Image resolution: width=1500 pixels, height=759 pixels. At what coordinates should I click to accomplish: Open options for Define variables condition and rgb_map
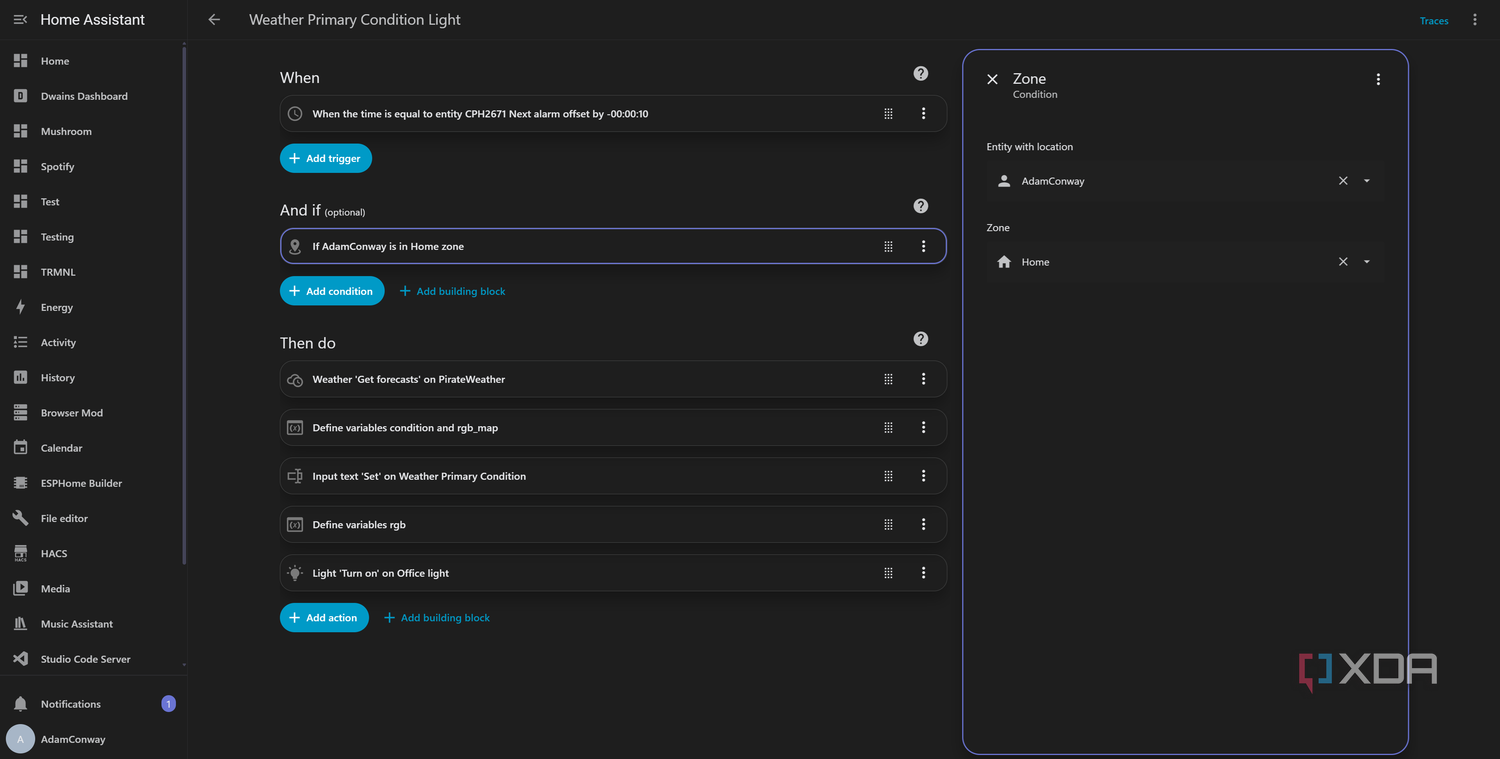(x=923, y=428)
